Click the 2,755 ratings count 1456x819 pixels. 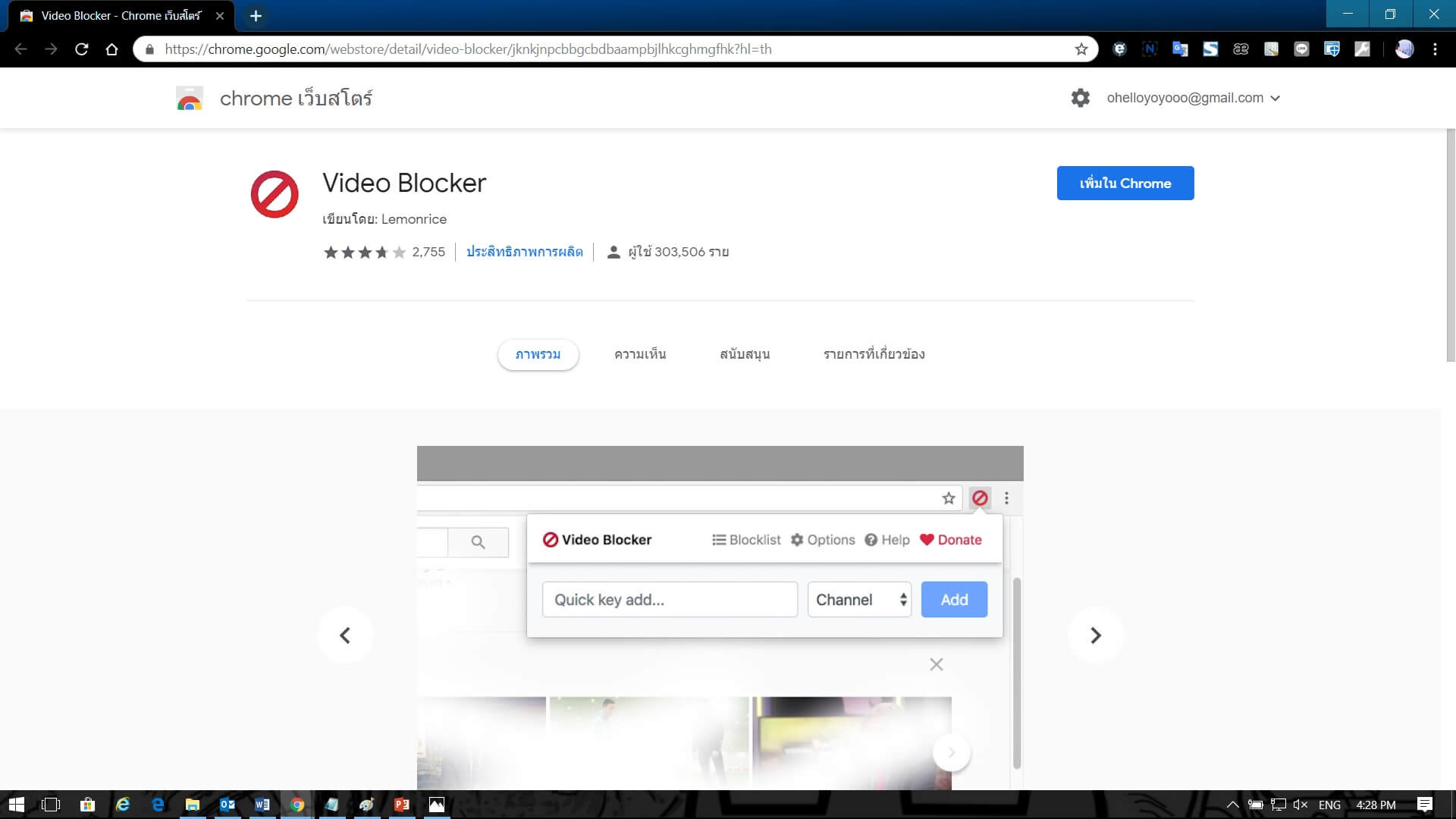point(428,252)
